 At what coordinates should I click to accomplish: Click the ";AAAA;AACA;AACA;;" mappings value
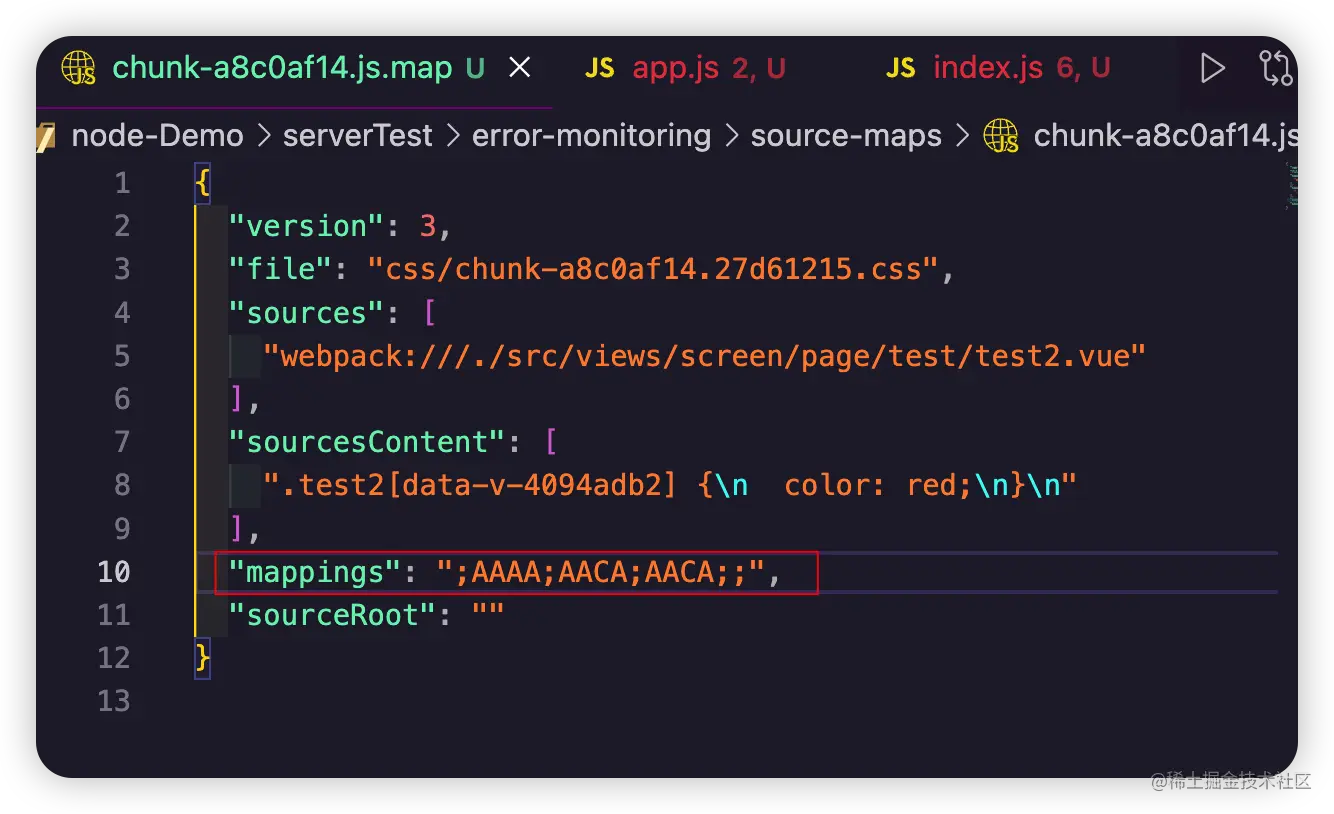pyautogui.click(x=600, y=572)
